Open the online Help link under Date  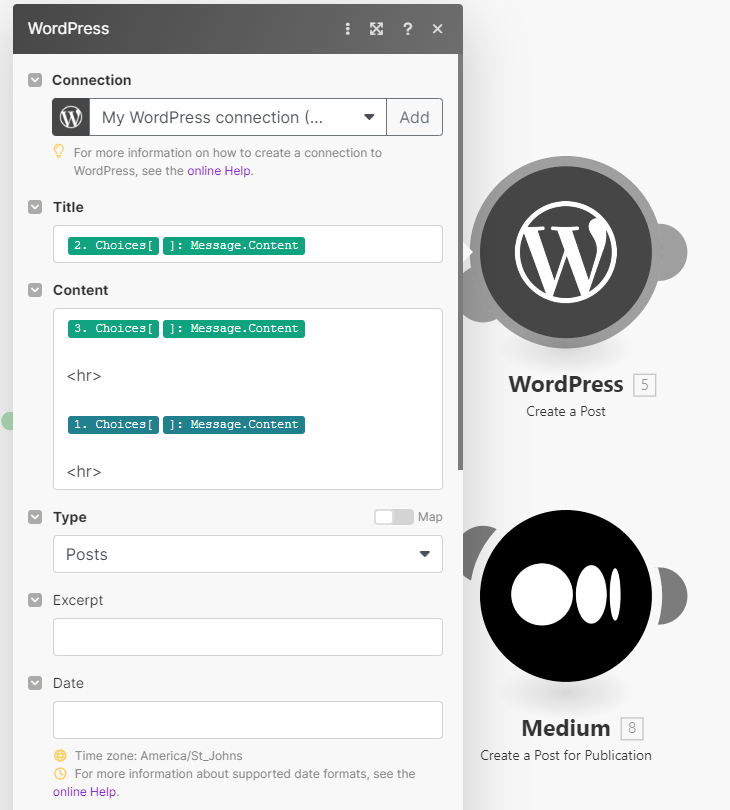[x=85, y=792]
